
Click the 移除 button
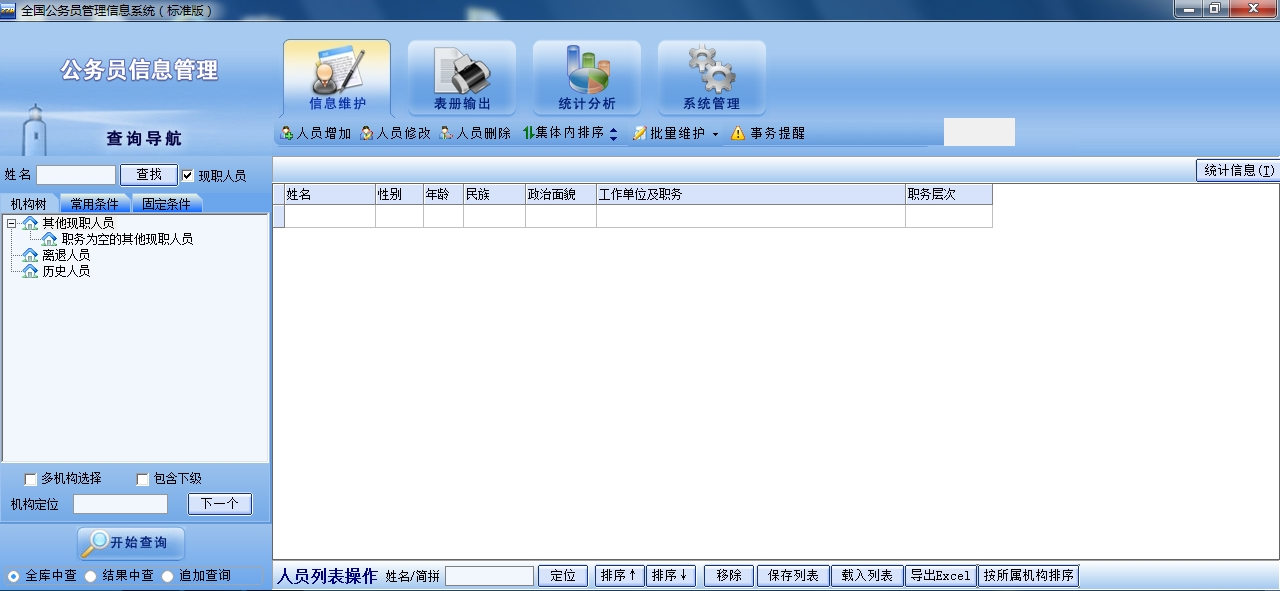click(729, 576)
